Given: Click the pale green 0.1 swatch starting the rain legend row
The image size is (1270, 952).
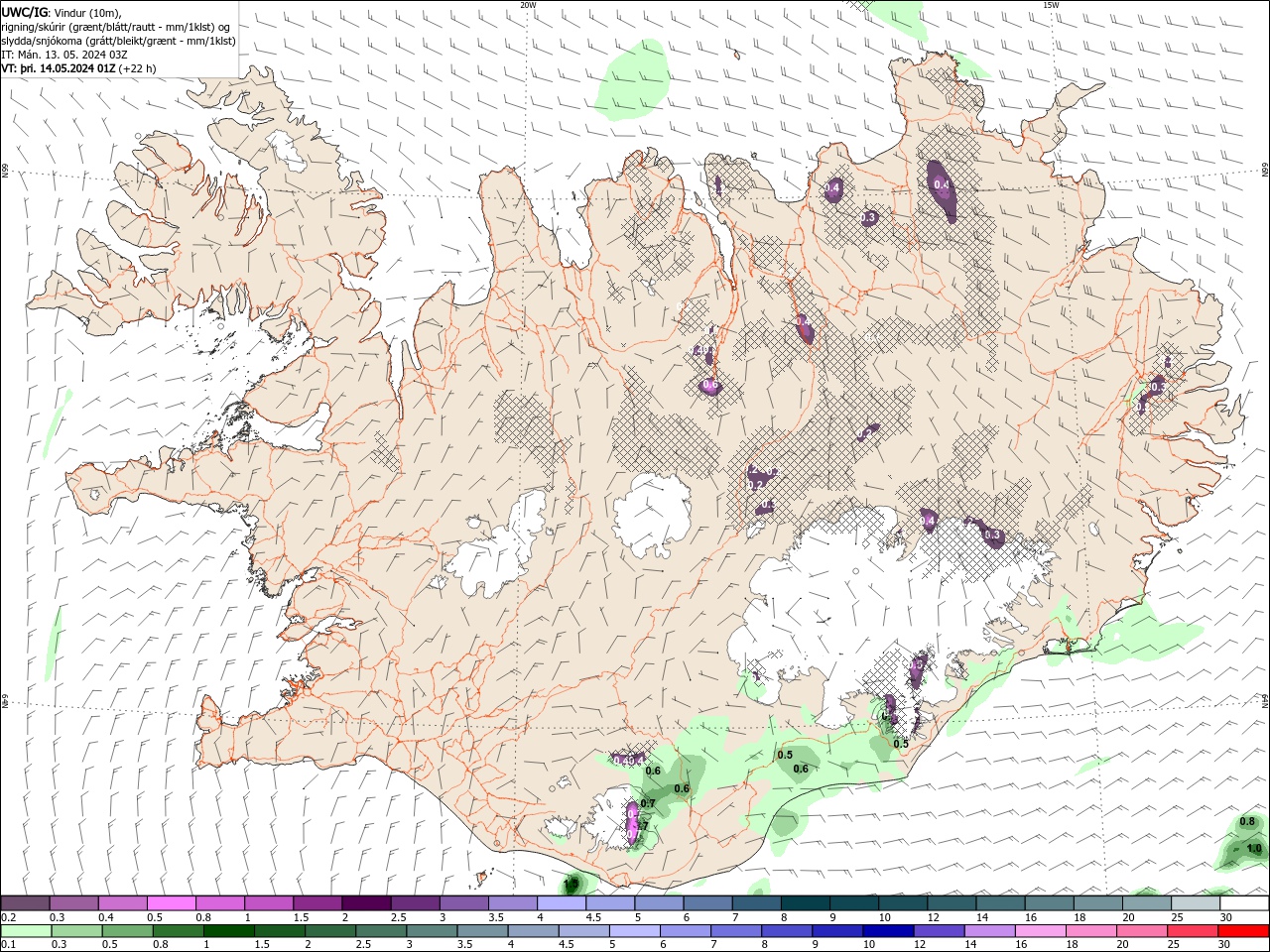Looking at the screenshot, I should point(26,931).
